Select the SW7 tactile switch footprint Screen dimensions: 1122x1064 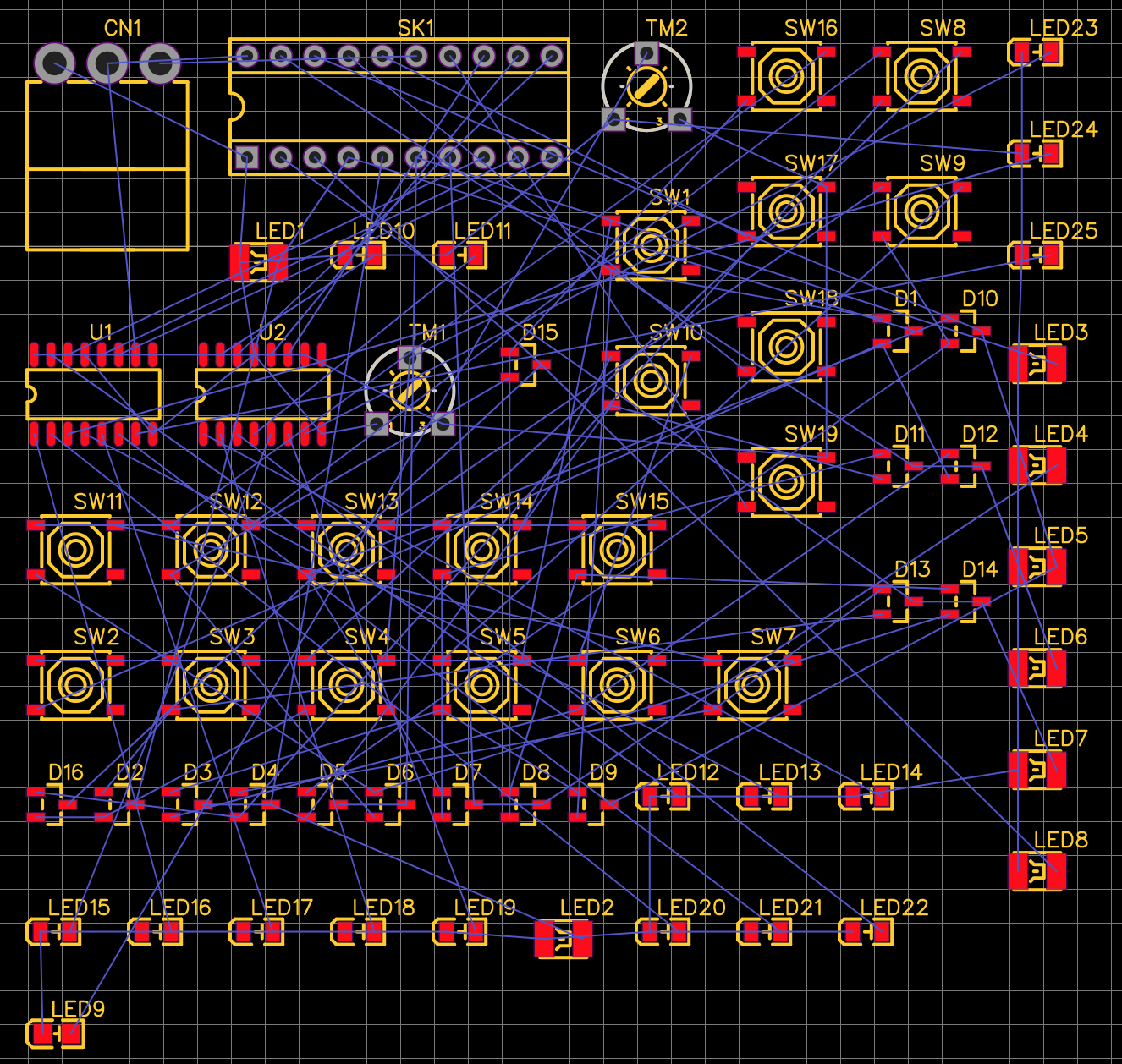coord(752,685)
